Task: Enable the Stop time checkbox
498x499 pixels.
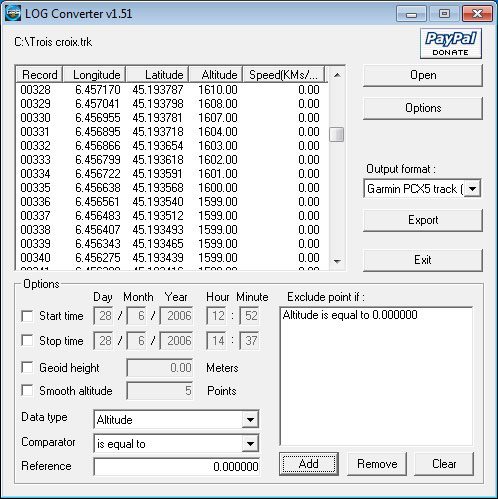Action: (x=27, y=341)
